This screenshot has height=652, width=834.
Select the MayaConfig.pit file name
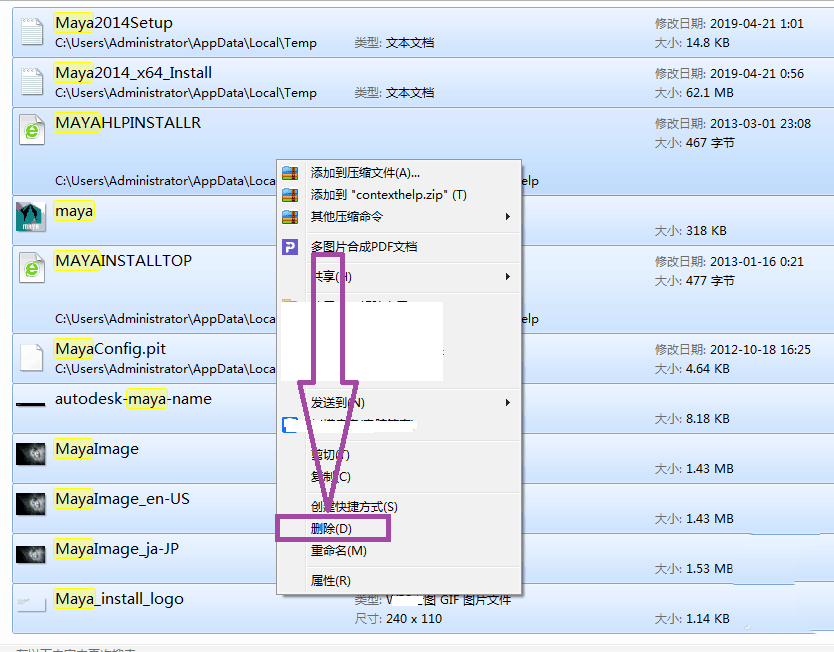(111, 349)
